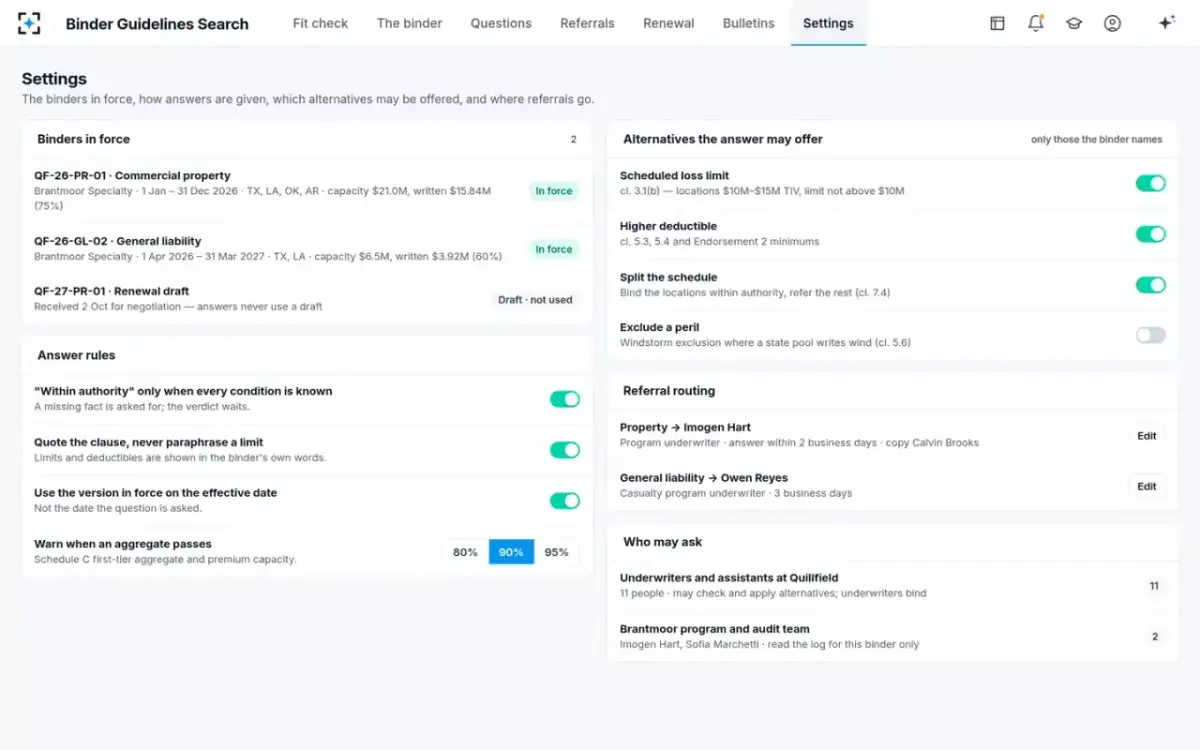This screenshot has height=750, width=1200.
Task: Go to the Renewal tab
Action: pyautogui.click(x=669, y=23)
